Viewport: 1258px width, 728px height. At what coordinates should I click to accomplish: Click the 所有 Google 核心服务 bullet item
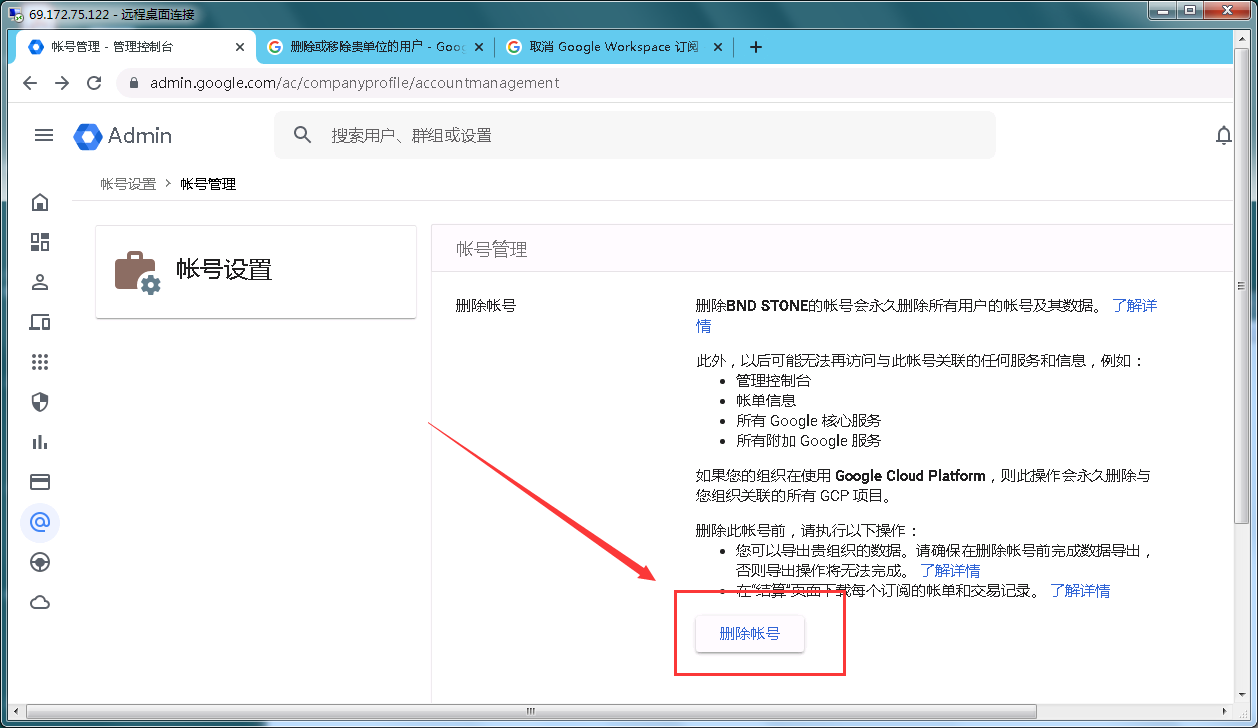pos(809,421)
